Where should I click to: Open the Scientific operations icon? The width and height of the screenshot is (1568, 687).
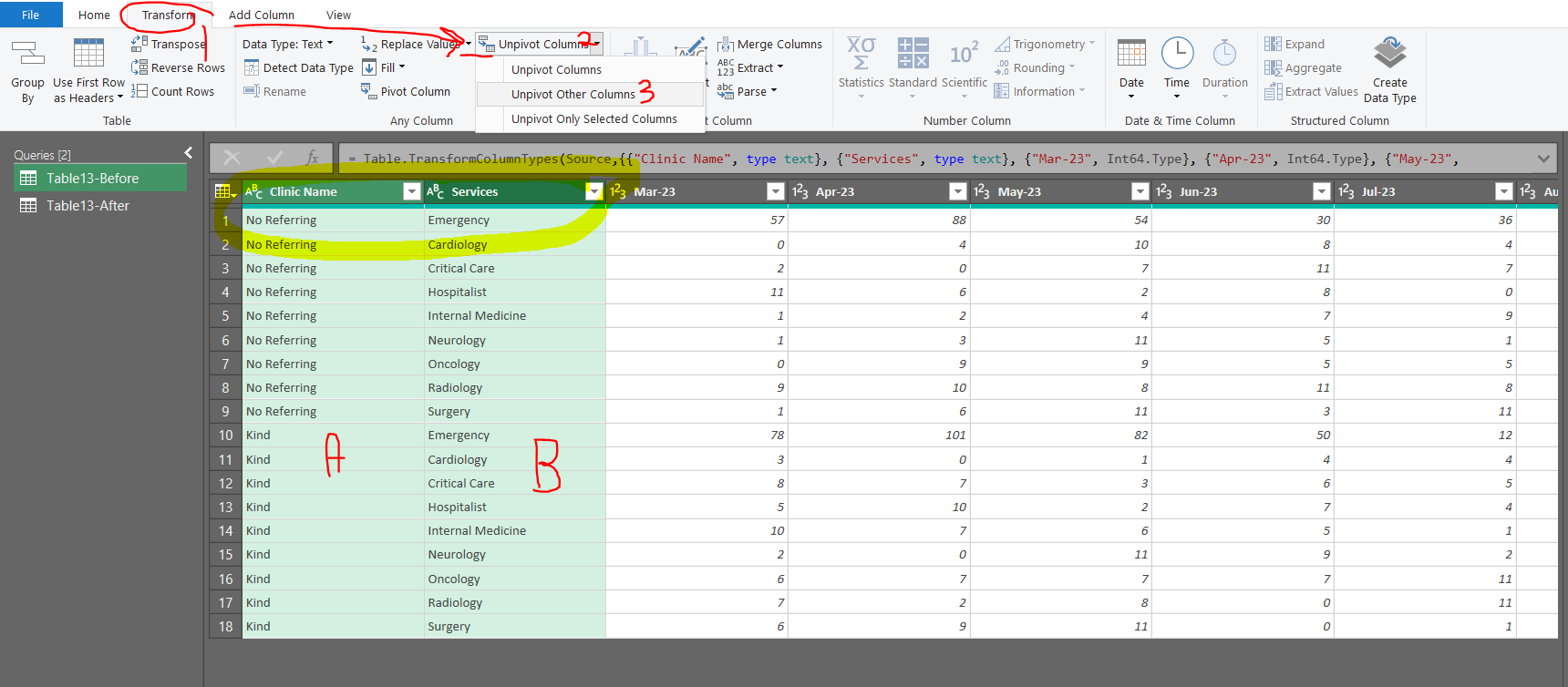coord(964,53)
